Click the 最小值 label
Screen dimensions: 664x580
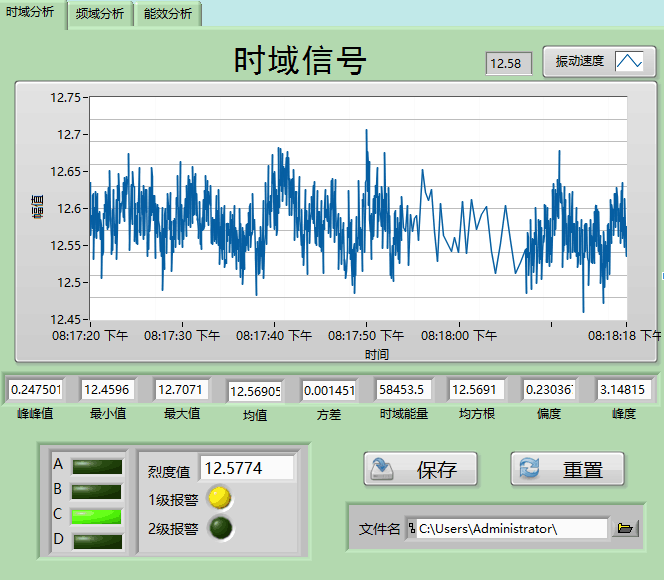[x=108, y=414]
